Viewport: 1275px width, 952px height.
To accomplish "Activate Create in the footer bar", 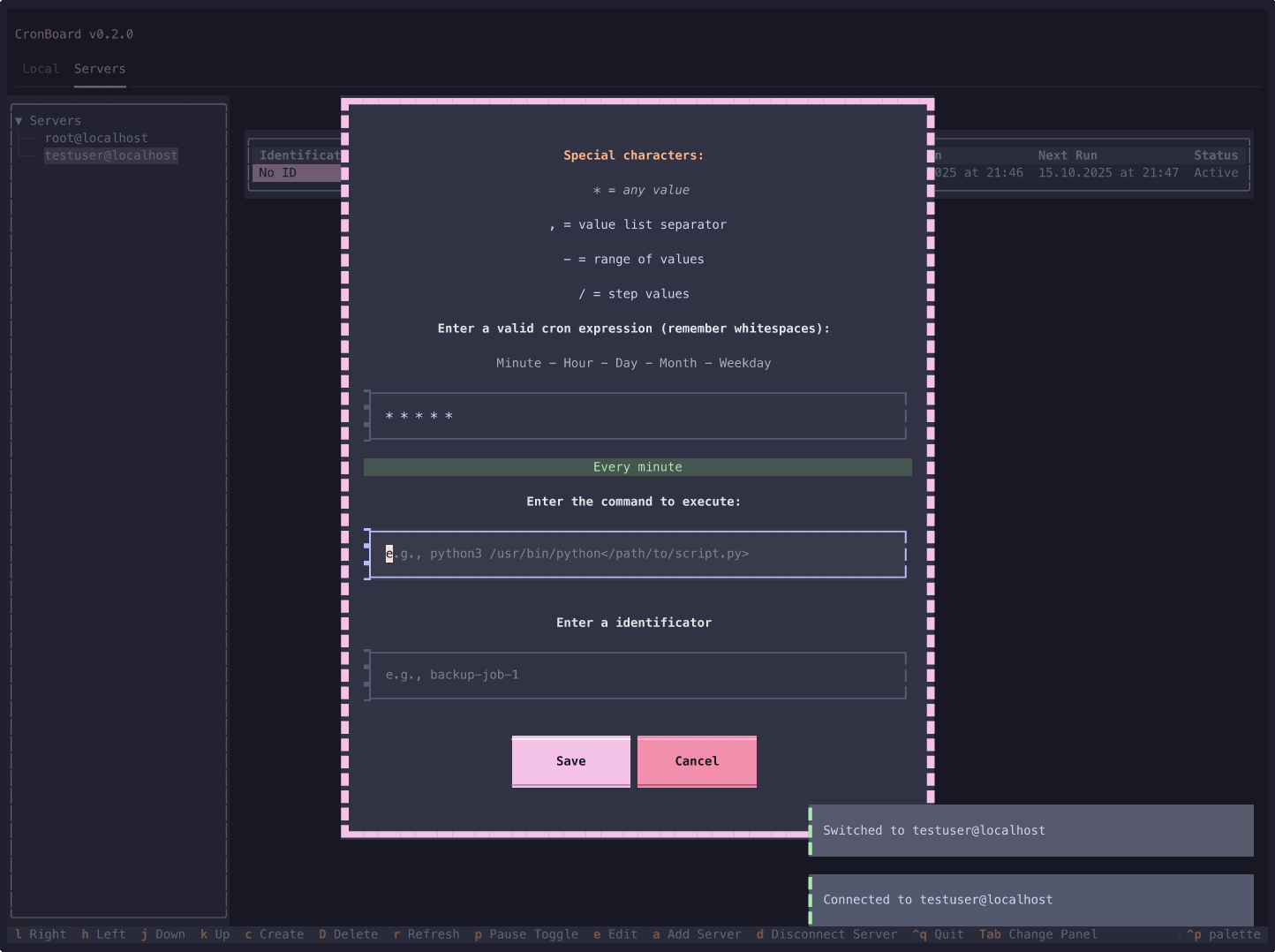I will tap(275, 933).
